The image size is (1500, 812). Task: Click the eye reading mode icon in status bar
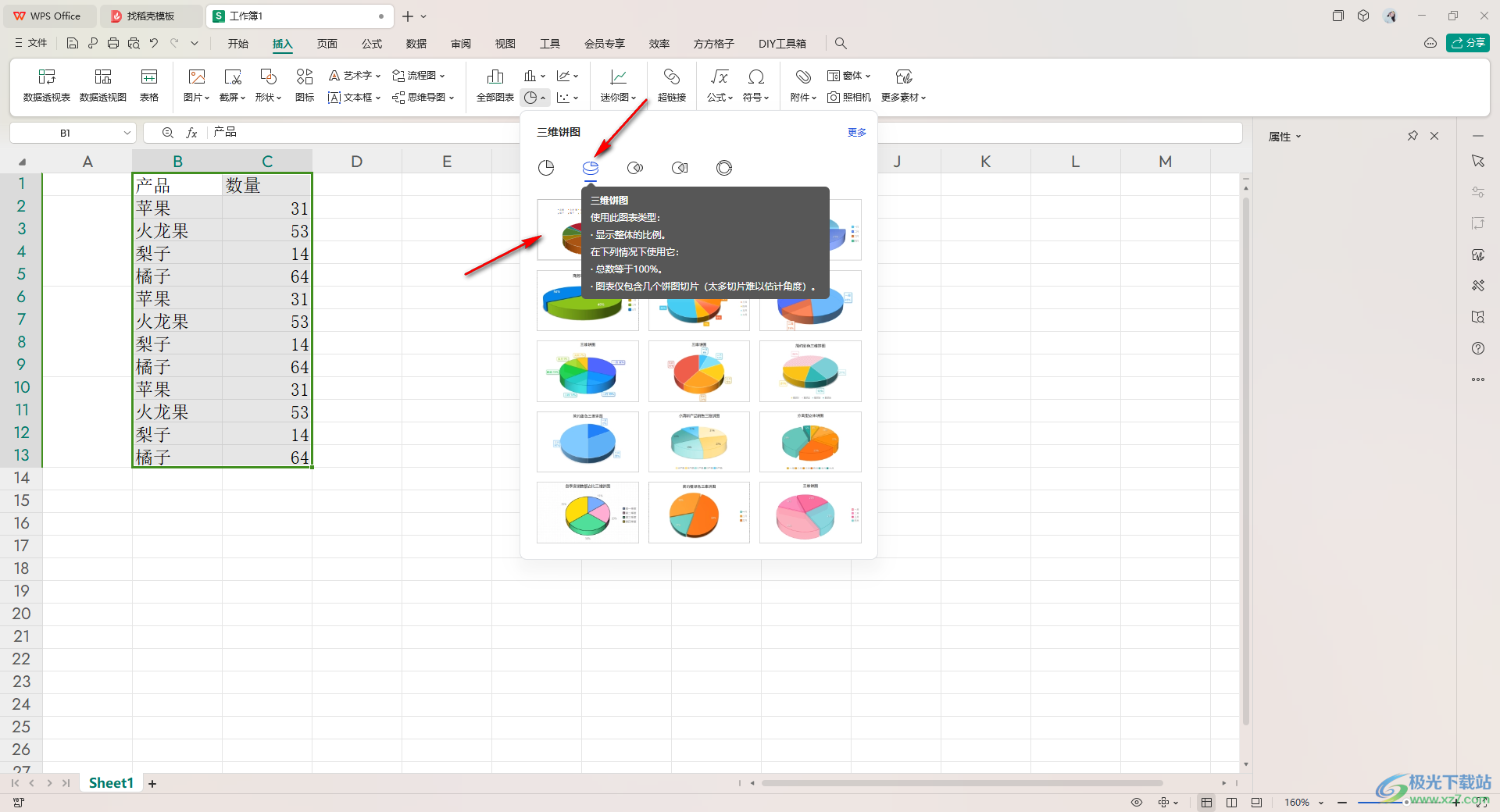tap(1137, 802)
